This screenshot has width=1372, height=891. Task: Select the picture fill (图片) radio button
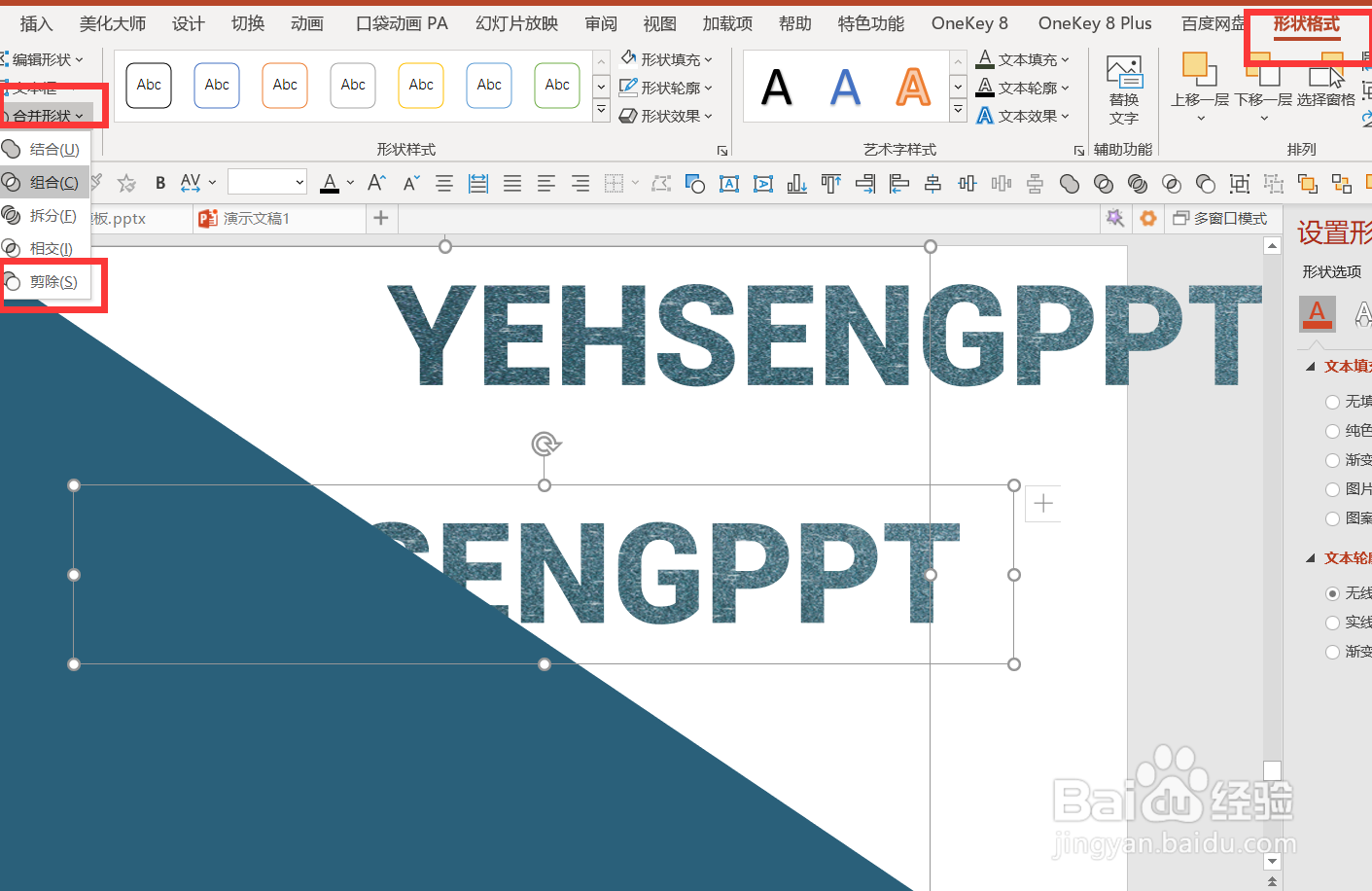pyautogui.click(x=1333, y=489)
